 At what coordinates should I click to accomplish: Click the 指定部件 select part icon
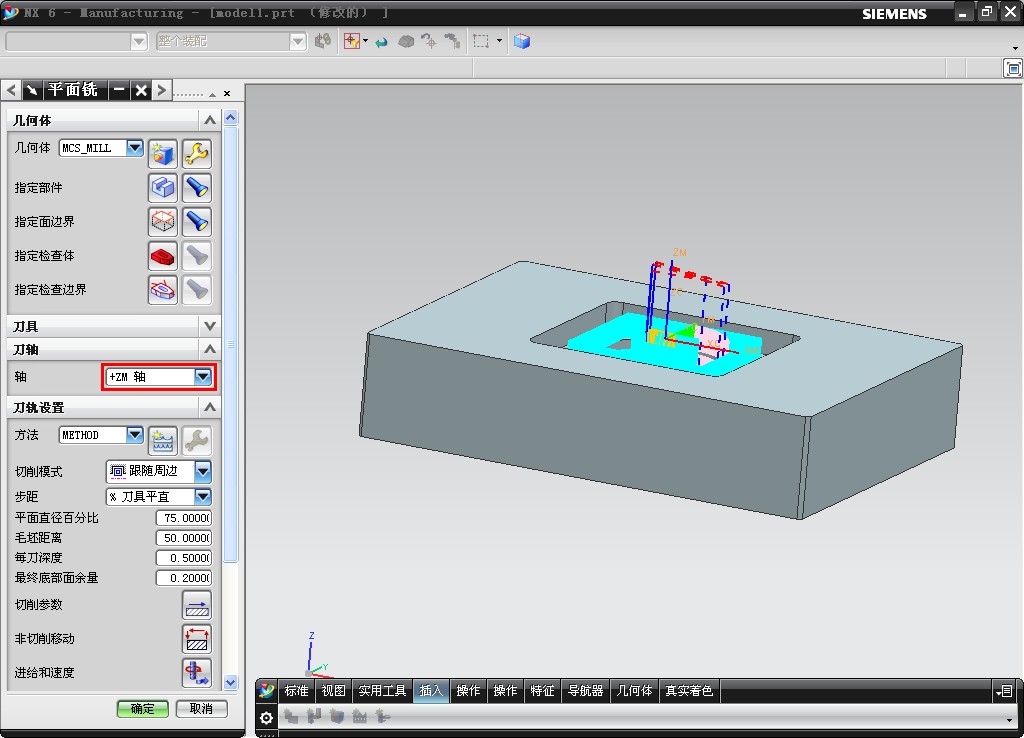click(x=163, y=187)
